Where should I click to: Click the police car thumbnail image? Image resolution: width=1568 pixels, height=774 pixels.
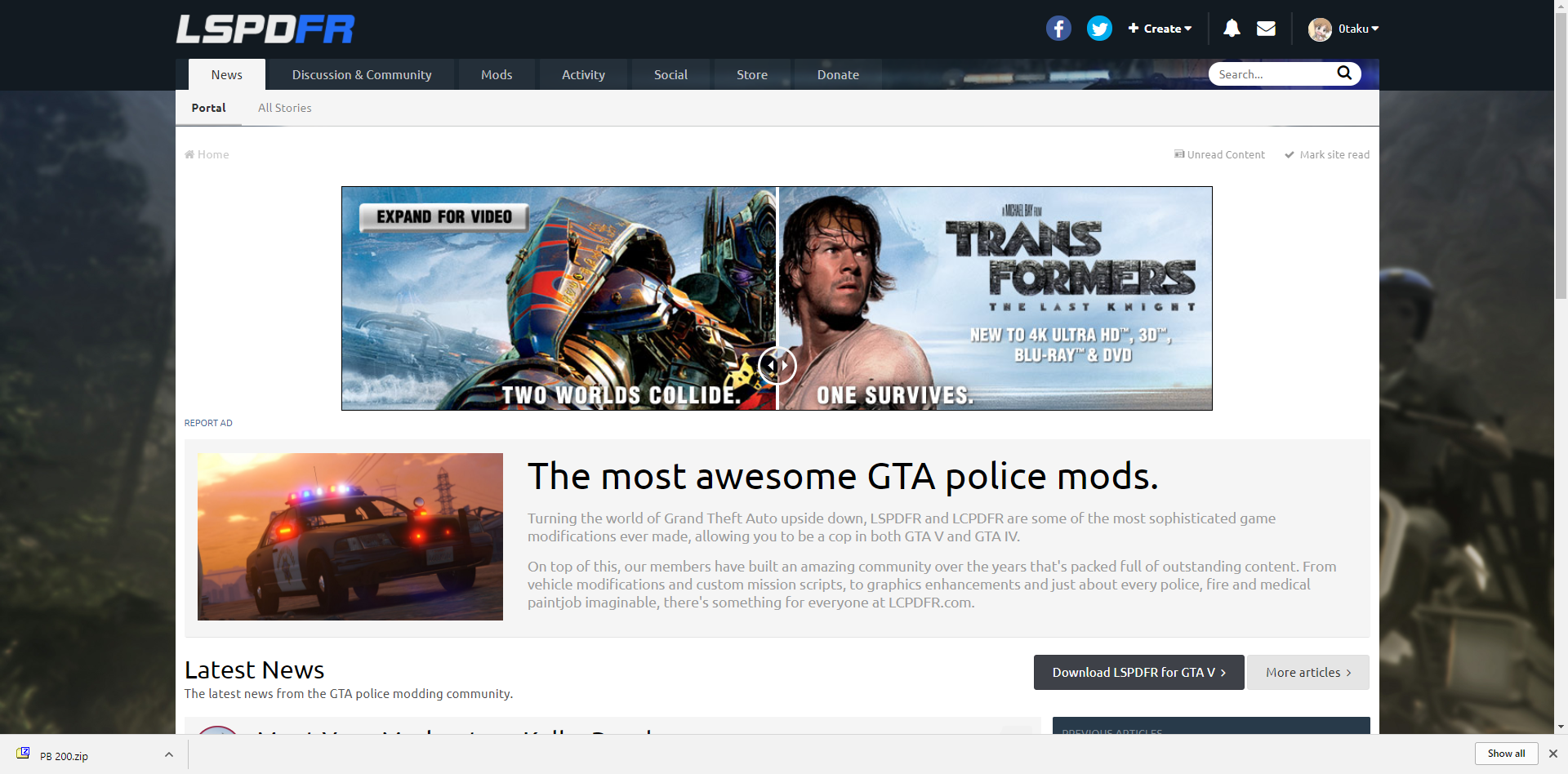click(350, 536)
